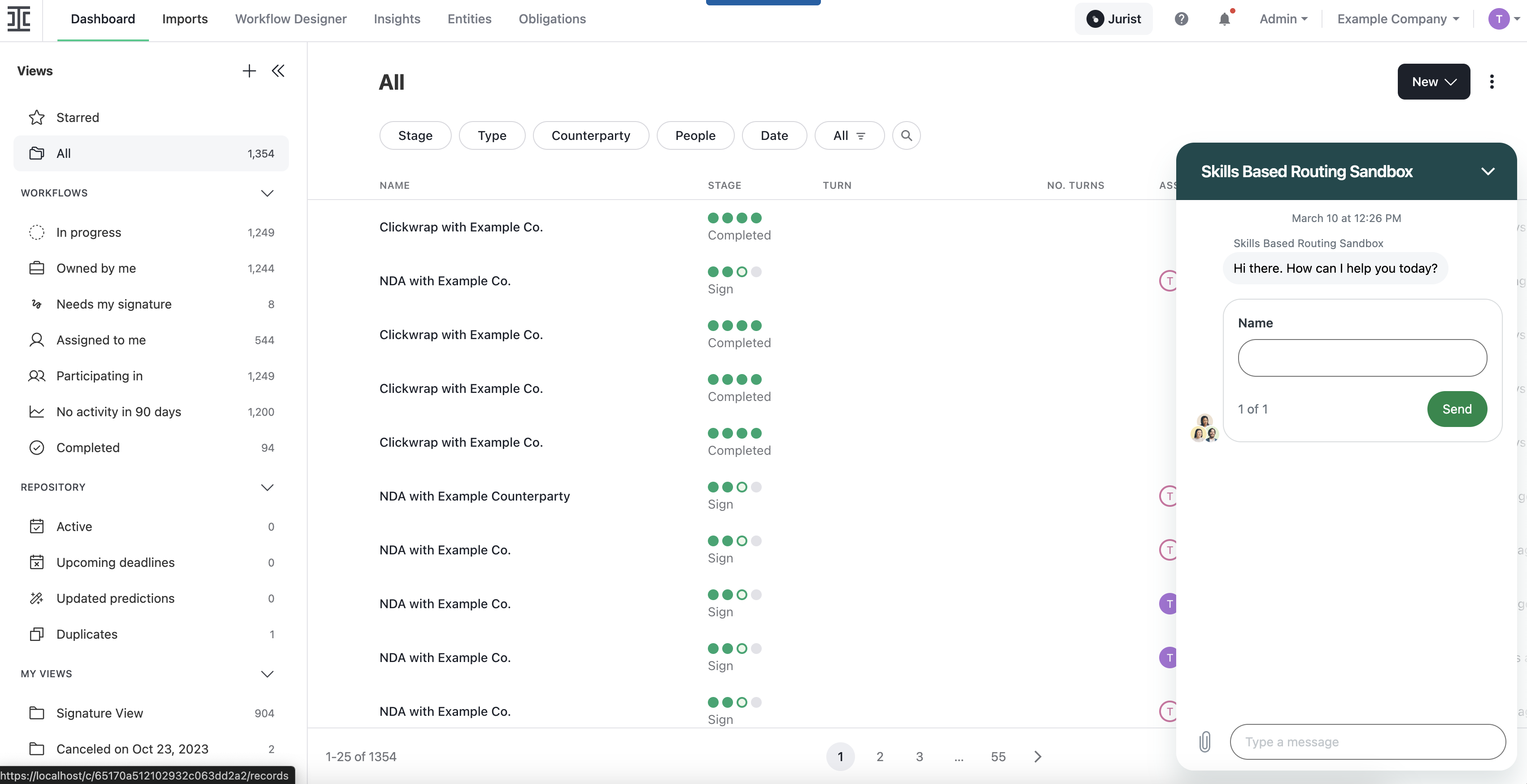The image size is (1527, 784).
Task: Add a new view with the plus icon
Action: (x=249, y=71)
